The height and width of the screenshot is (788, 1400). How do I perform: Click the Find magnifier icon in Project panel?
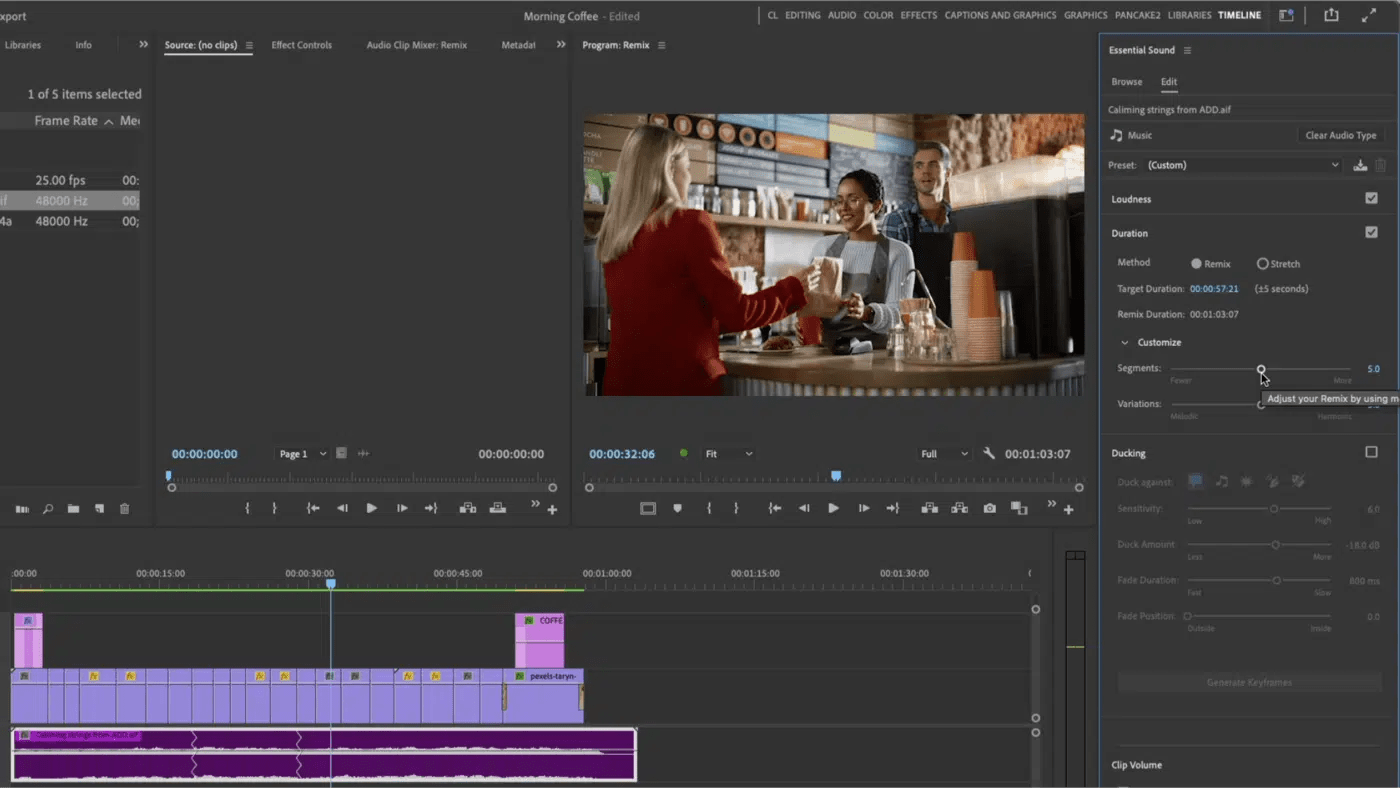[47, 509]
